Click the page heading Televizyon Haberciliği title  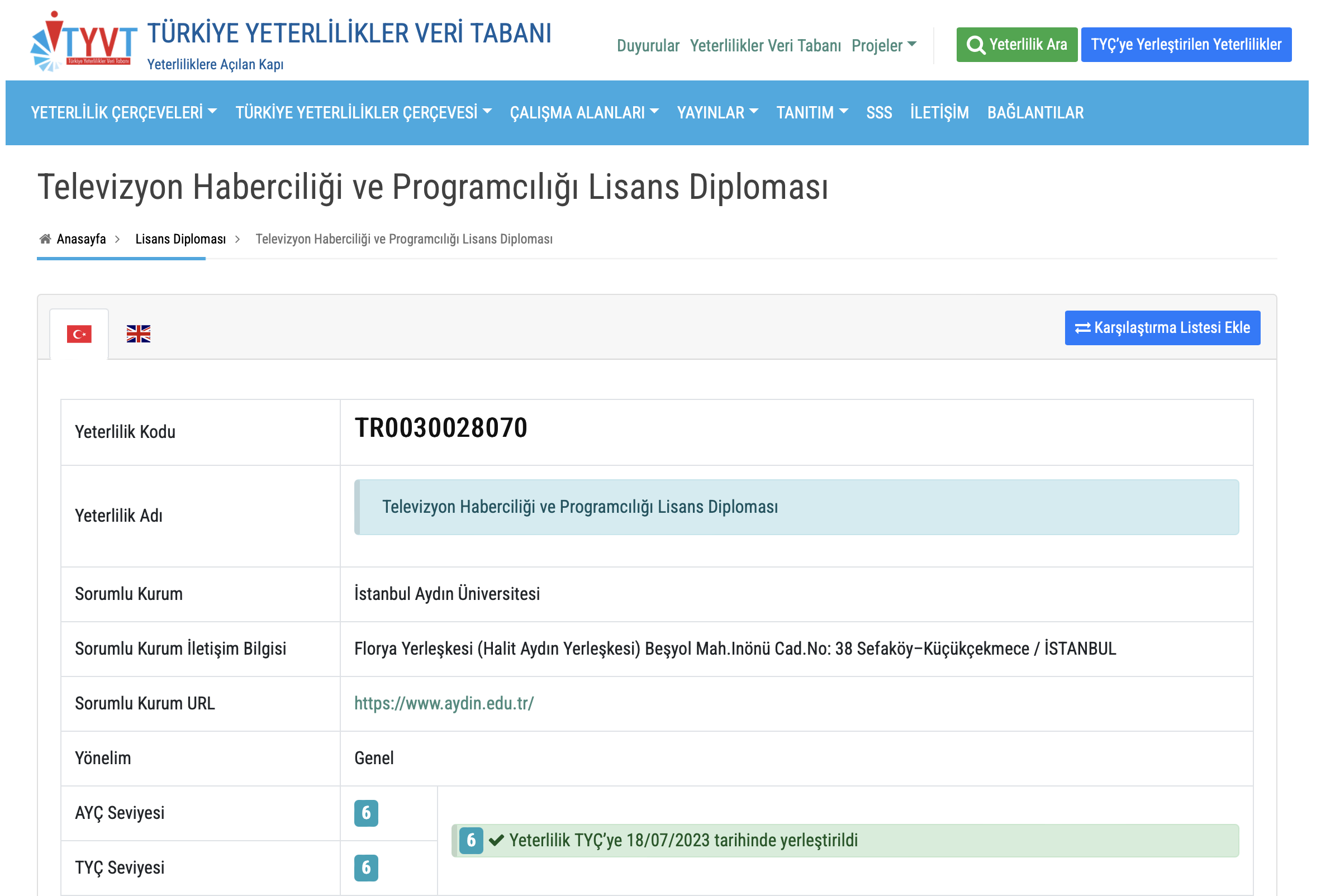click(433, 187)
